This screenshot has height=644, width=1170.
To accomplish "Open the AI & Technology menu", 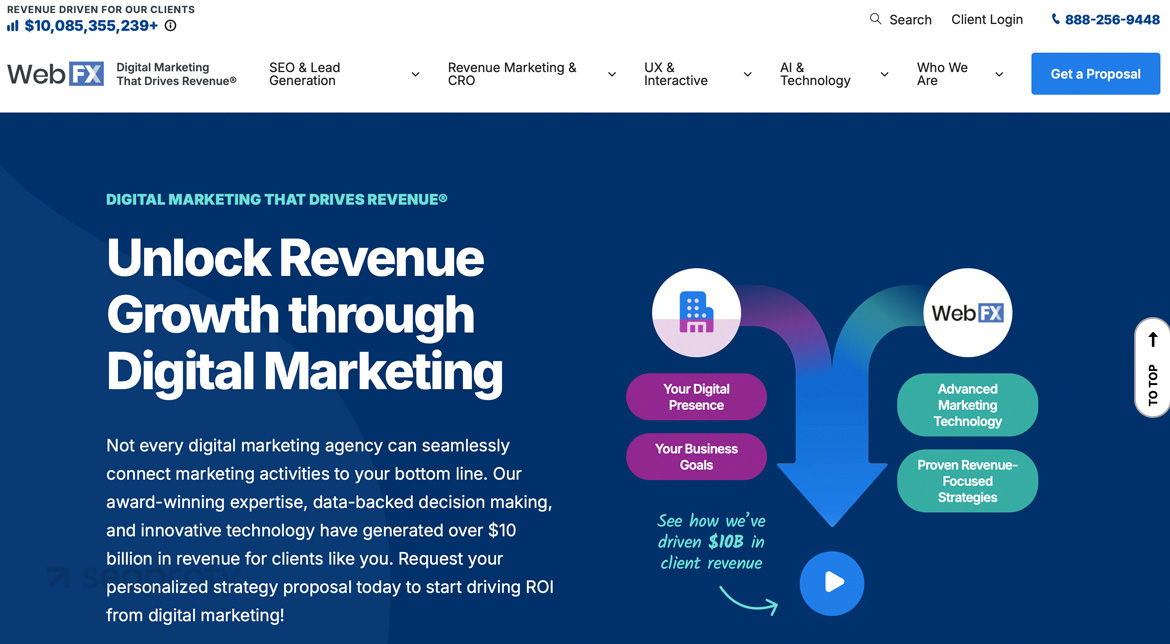I will pos(815,74).
